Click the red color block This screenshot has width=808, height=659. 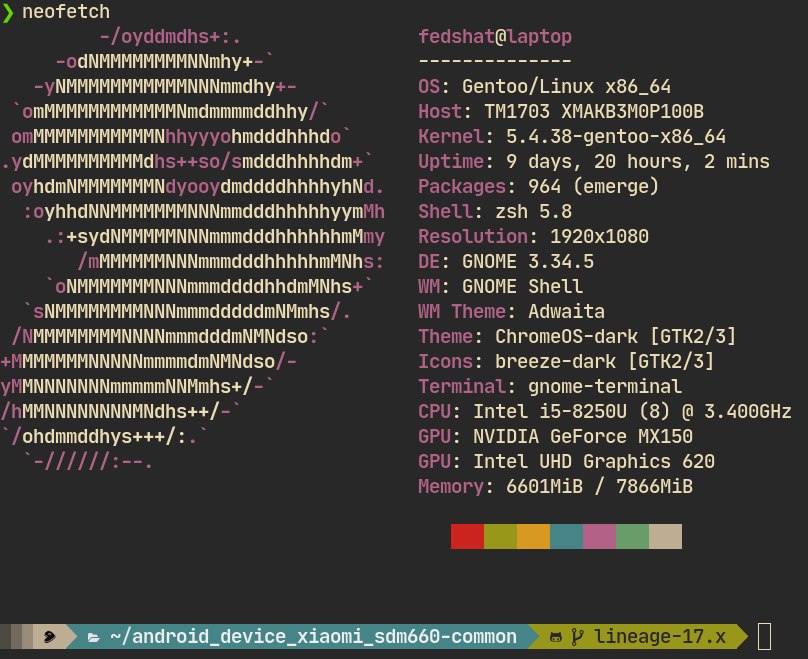point(467,536)
